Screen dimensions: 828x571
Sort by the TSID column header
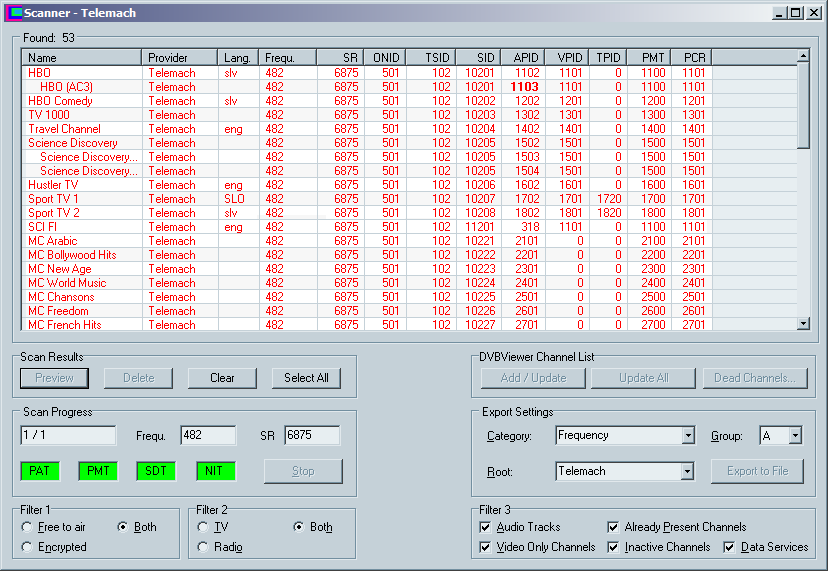(x=431, y=58)
